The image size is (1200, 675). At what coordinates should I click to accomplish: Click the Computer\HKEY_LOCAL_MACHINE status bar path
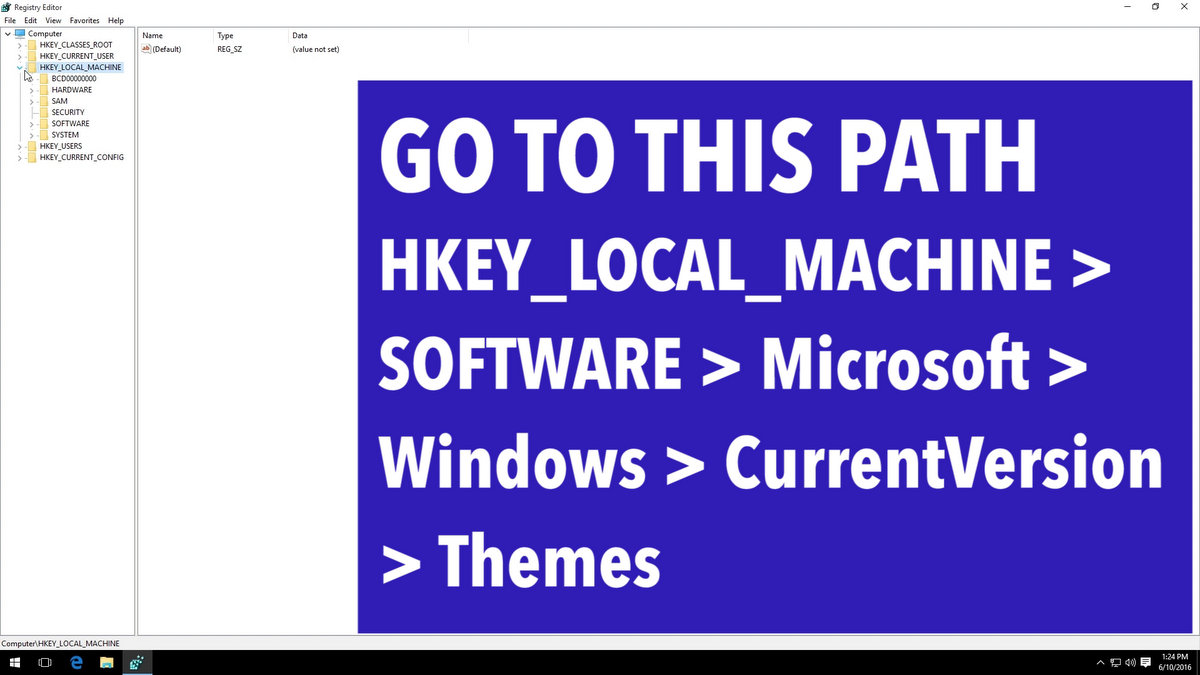(x=61, y=643)
